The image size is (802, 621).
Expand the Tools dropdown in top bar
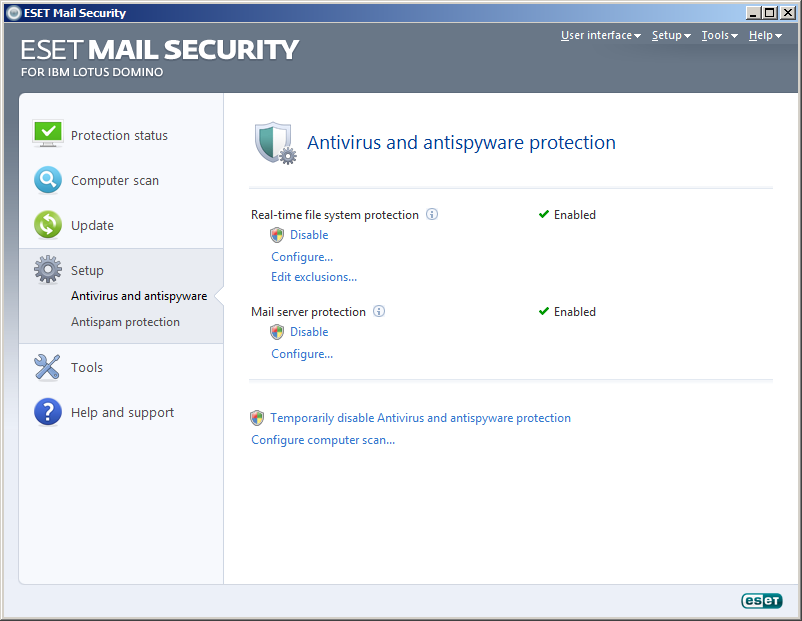[719, 35]
